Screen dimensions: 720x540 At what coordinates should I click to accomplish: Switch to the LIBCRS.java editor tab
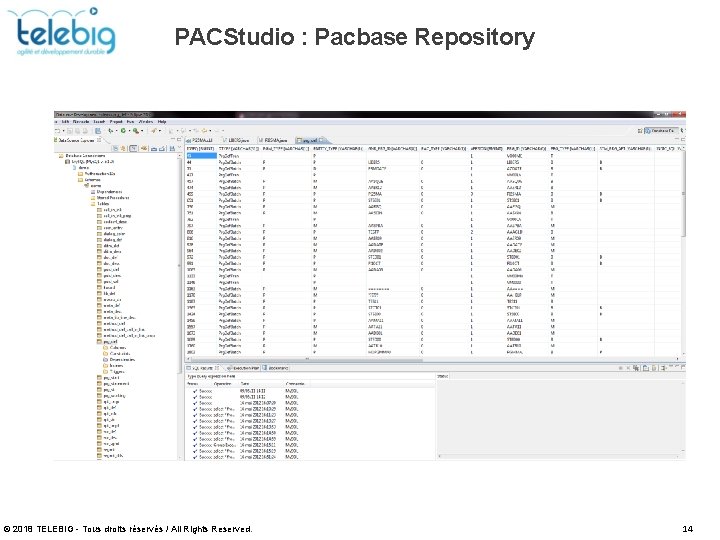(235, 140)
